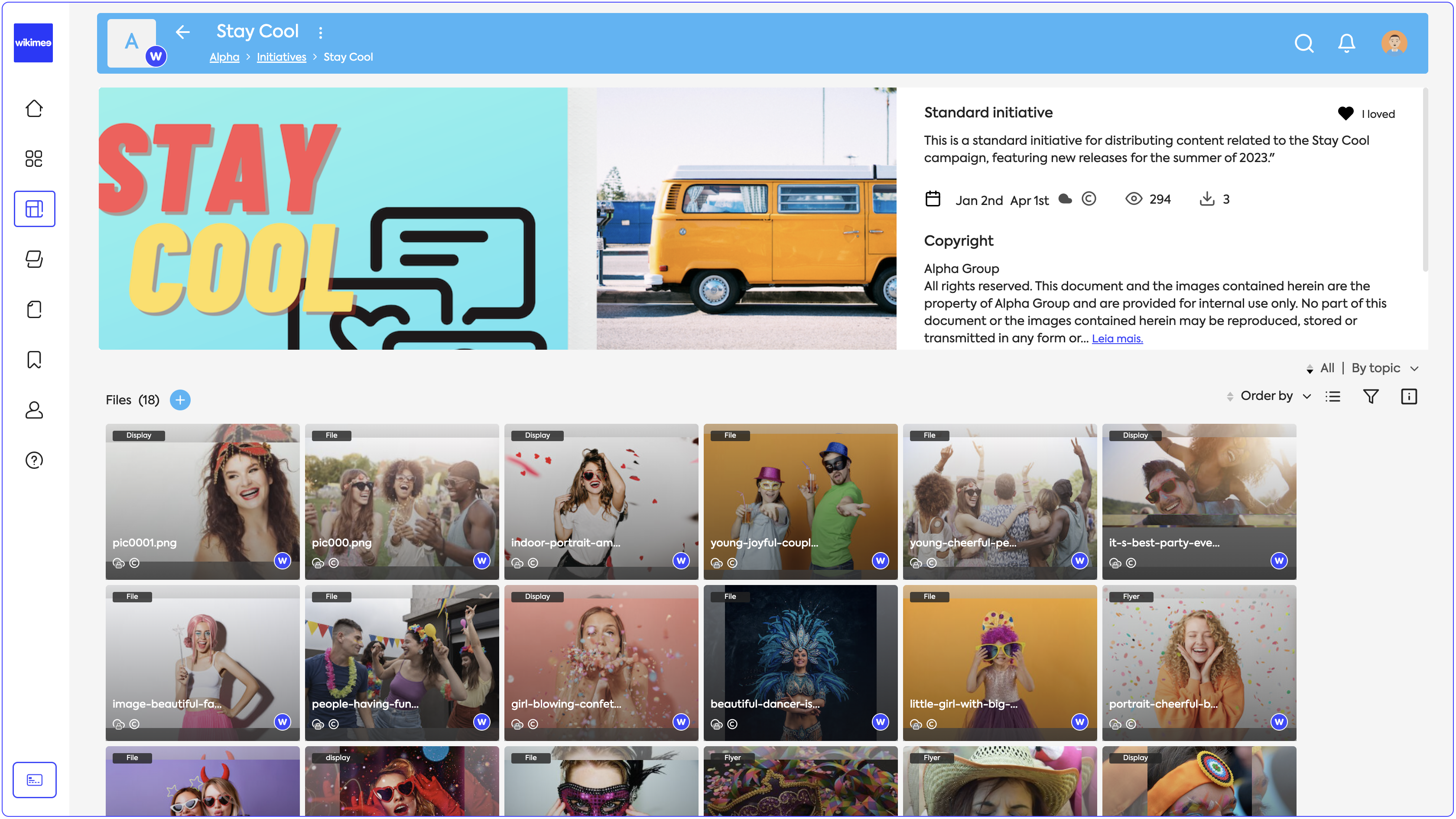Open the Order by dropdown
The width and height of the screenshot is (1456, 819).
click(1274, 396)
